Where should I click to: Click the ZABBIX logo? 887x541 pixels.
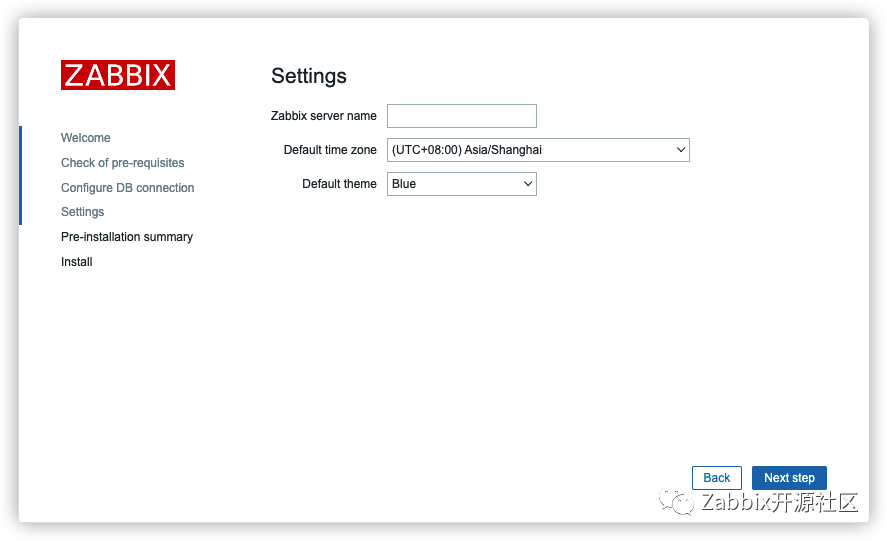pos(118,75)
